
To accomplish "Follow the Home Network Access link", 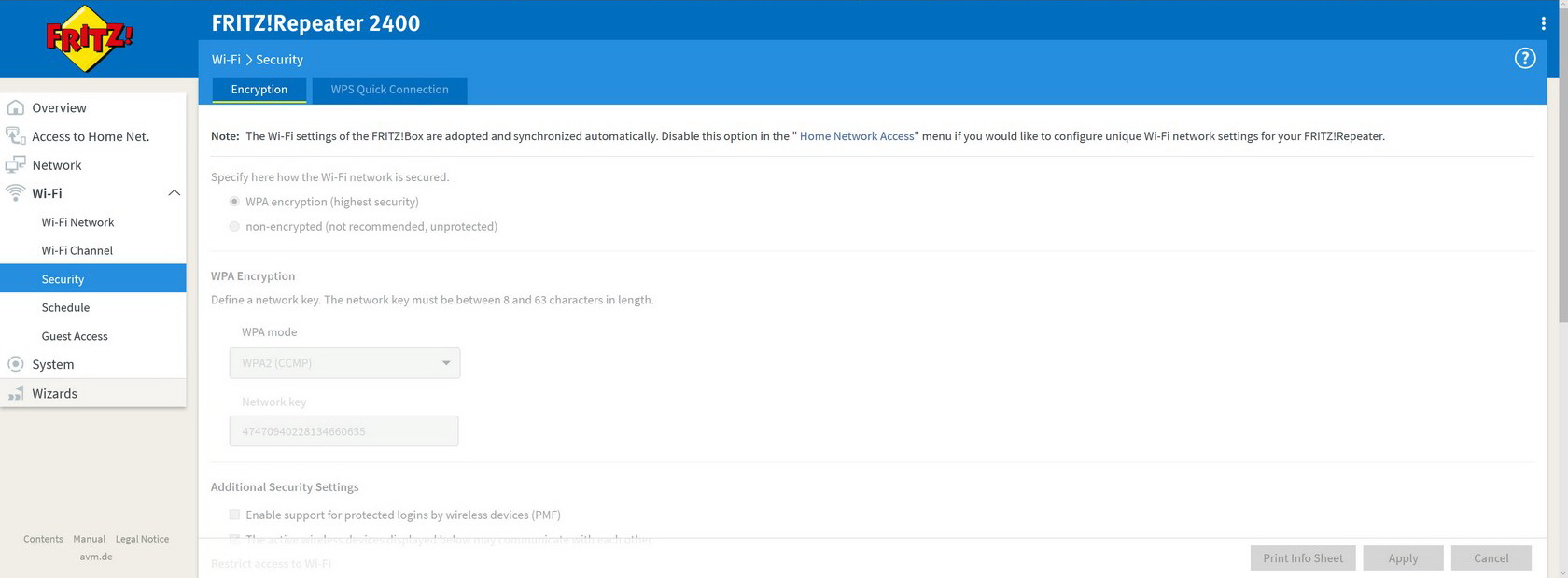I will [857, 136].
